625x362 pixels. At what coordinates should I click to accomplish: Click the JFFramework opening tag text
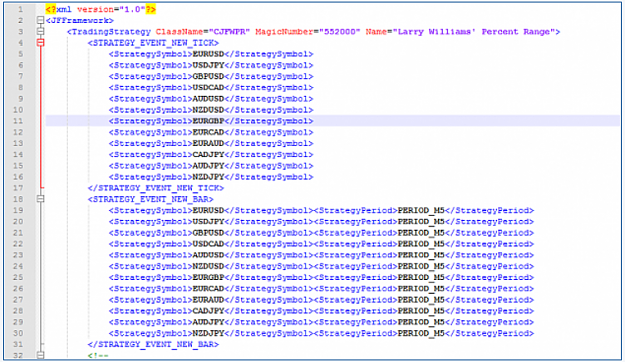[80, 20]
